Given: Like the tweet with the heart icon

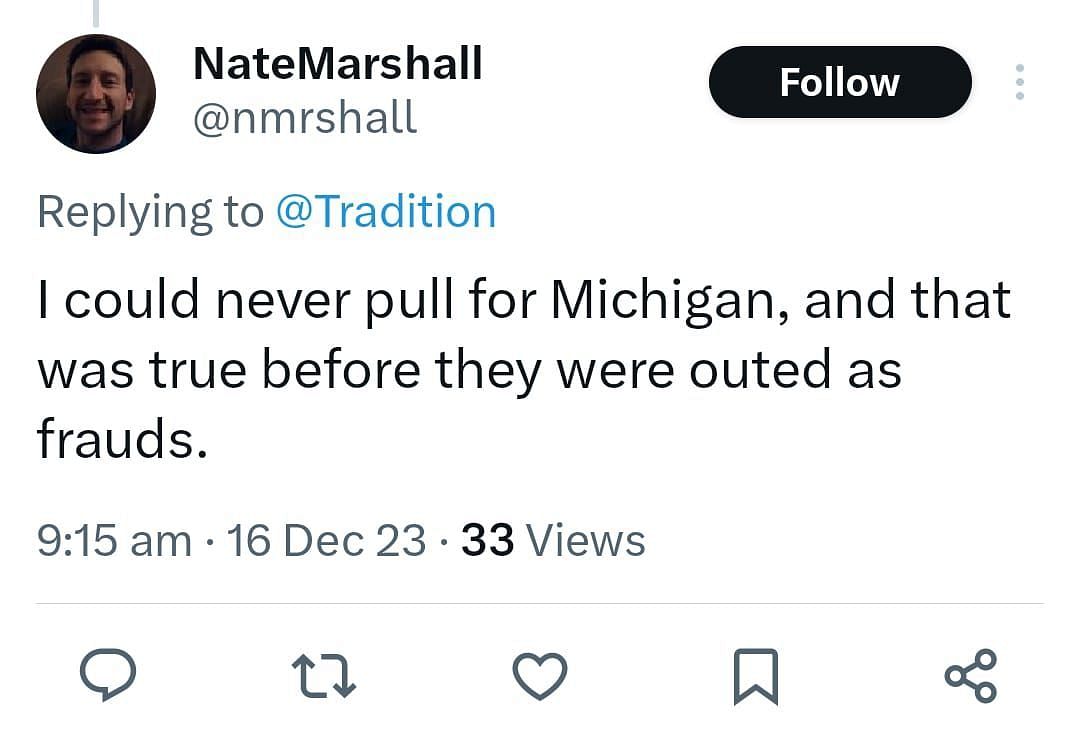Looking at the screenshot, I should (x=540, y=676).
